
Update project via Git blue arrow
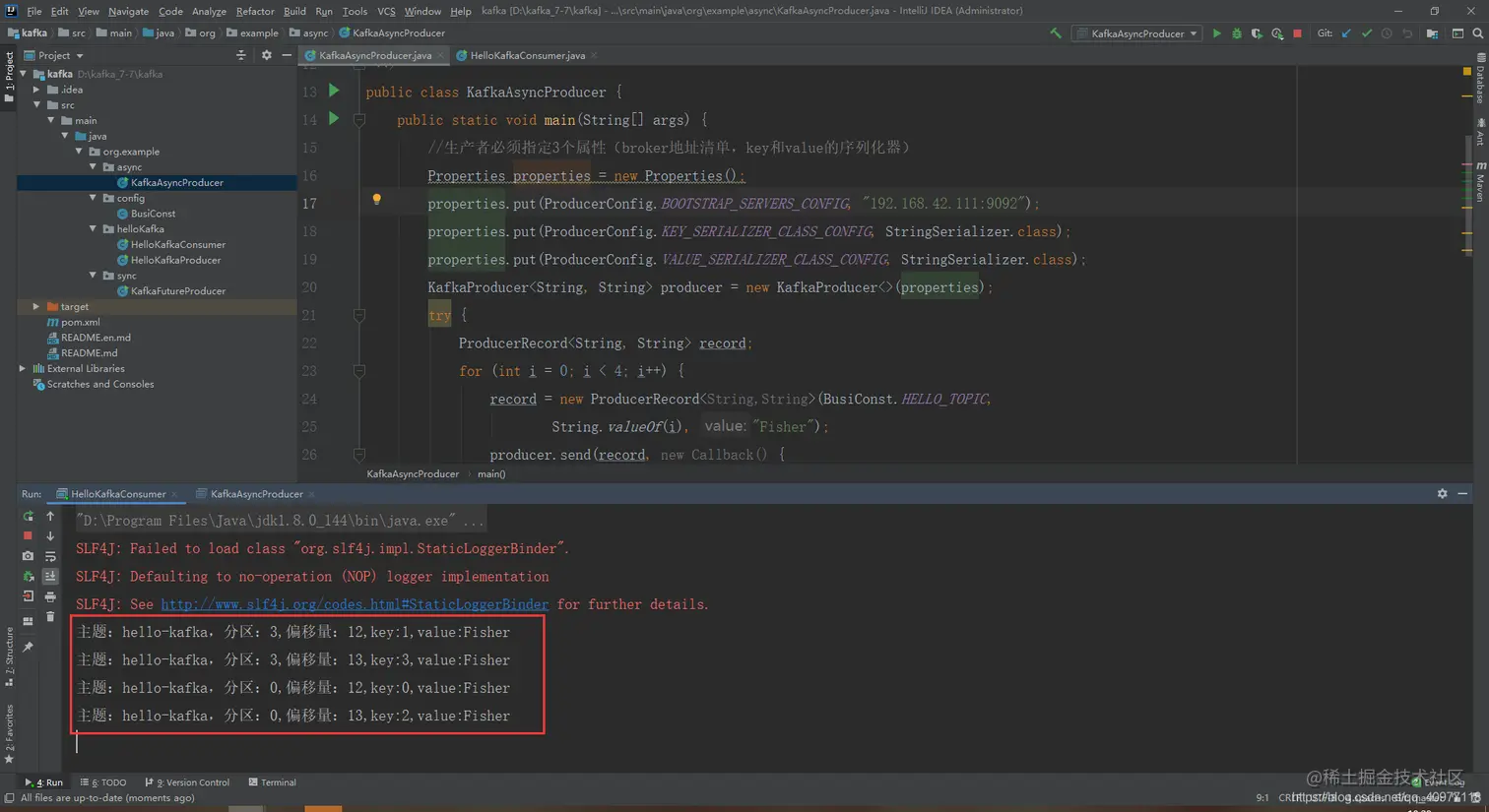pyautogui.click(x=1347, y=33)
